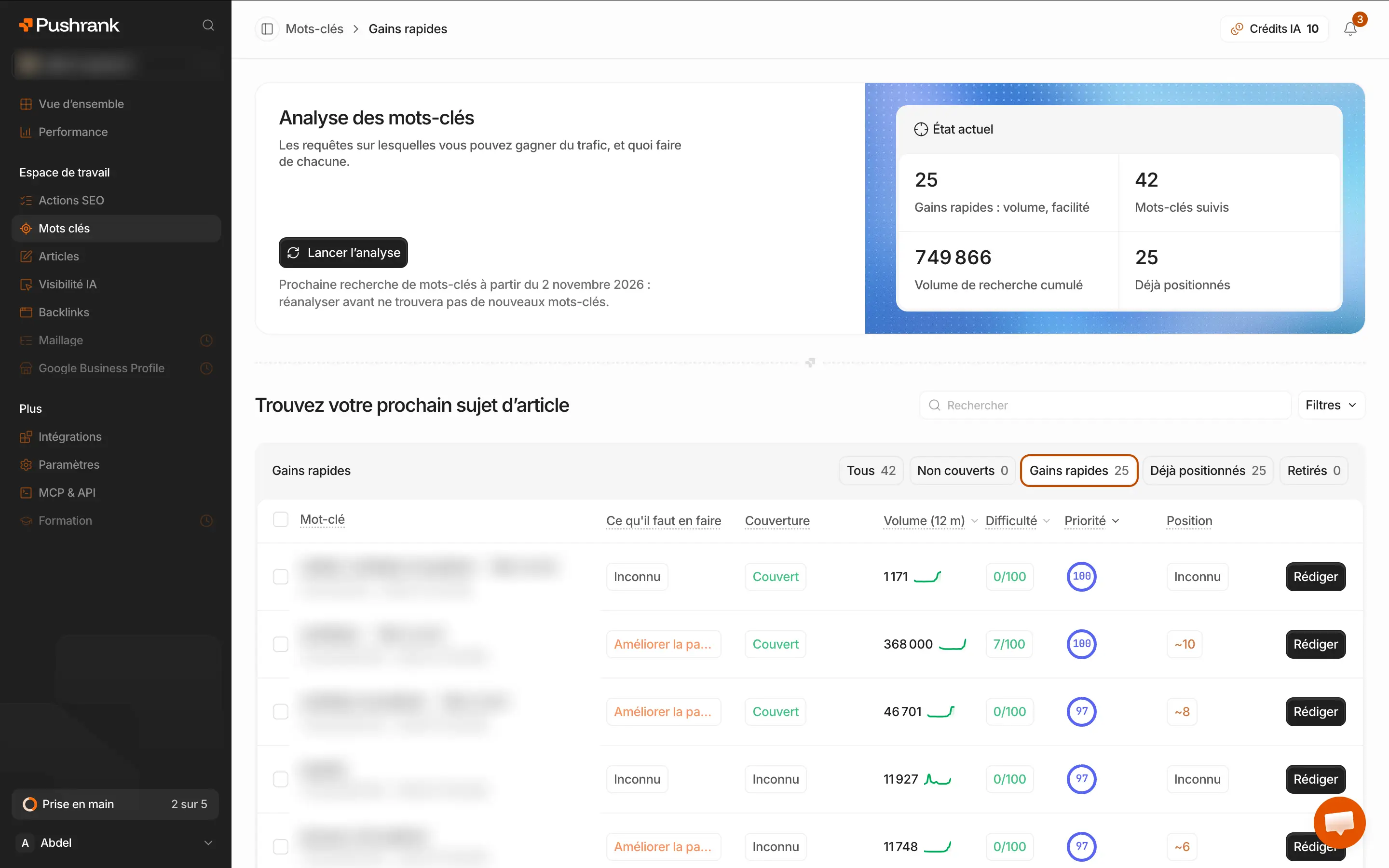Viewport: 1389px width, 868px height.
Task: Switch to the Déjà positionnés tab
Action: point(1208,471)
